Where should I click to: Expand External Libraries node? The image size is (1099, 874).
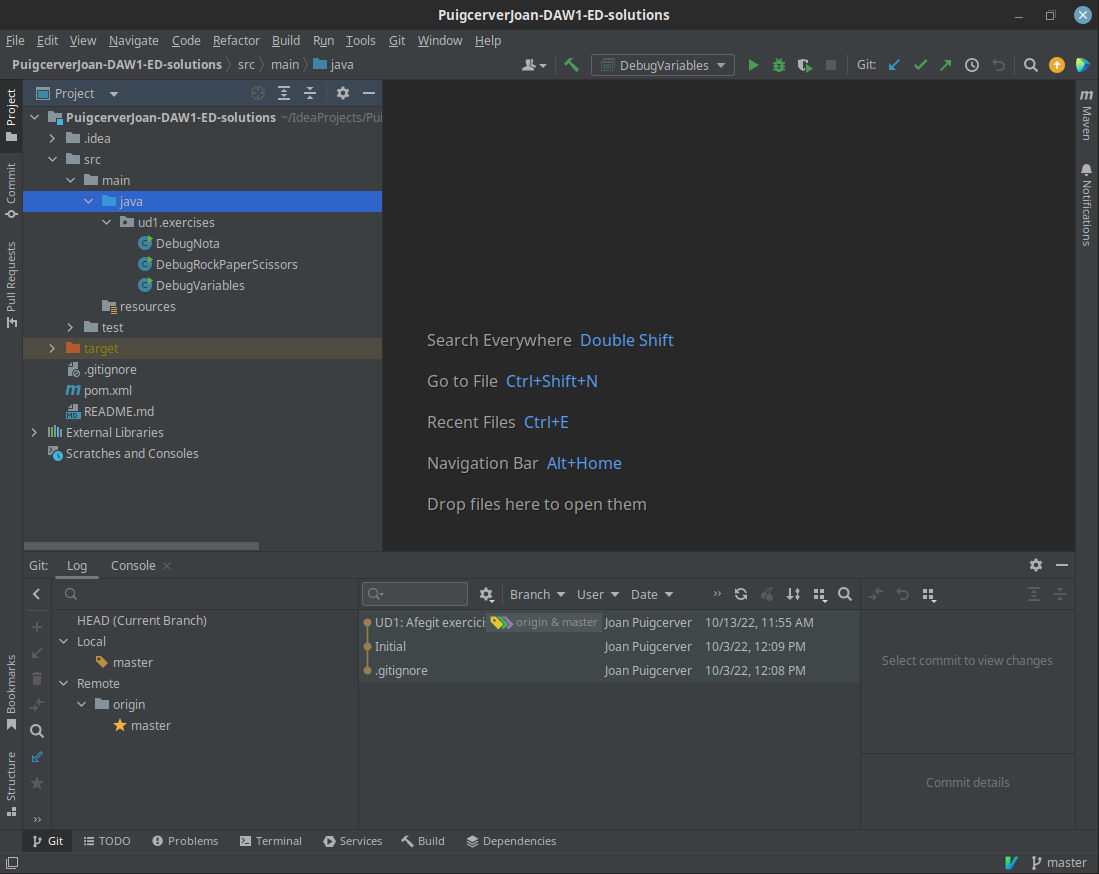pyautogui.click(x=34, y=432)
